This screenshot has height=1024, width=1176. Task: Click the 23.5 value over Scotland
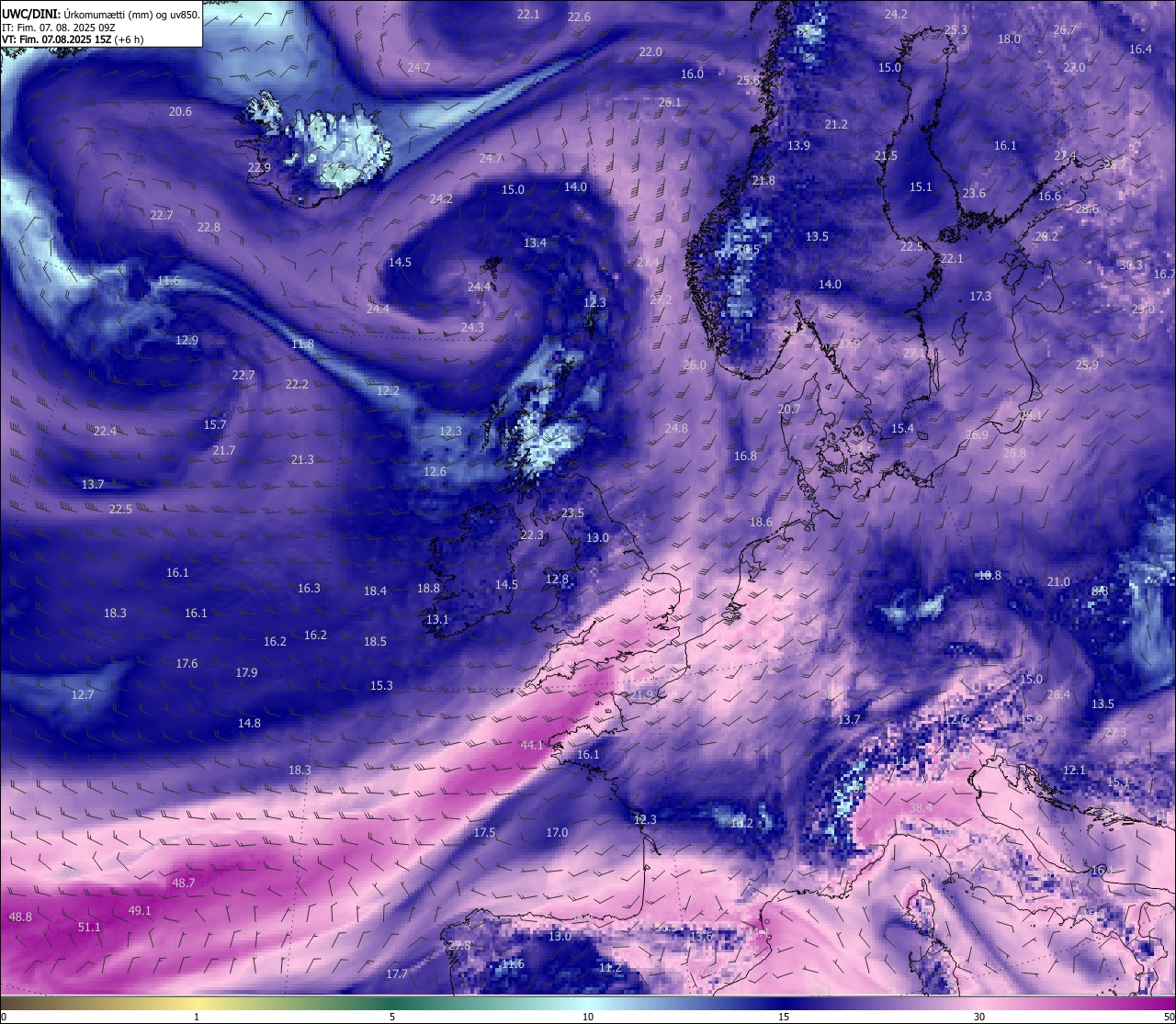[x=572, y=512]
